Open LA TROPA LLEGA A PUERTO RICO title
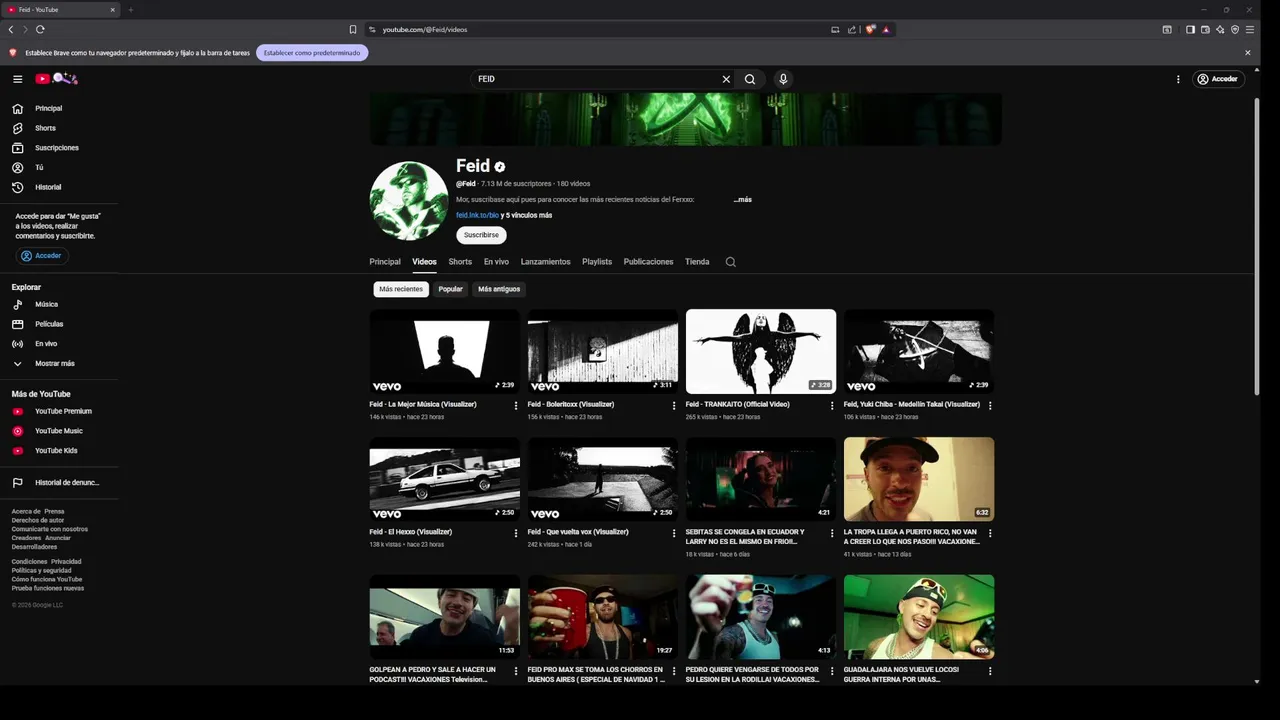 910,537
